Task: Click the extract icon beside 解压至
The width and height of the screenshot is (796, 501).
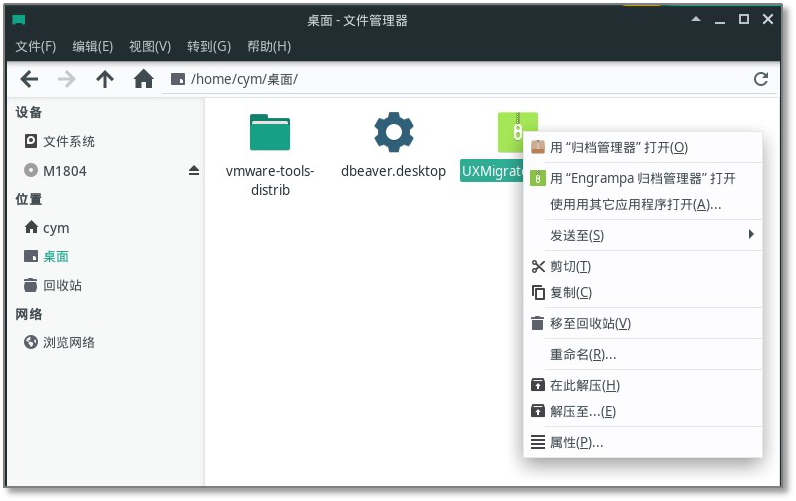Action: [538, 411]
